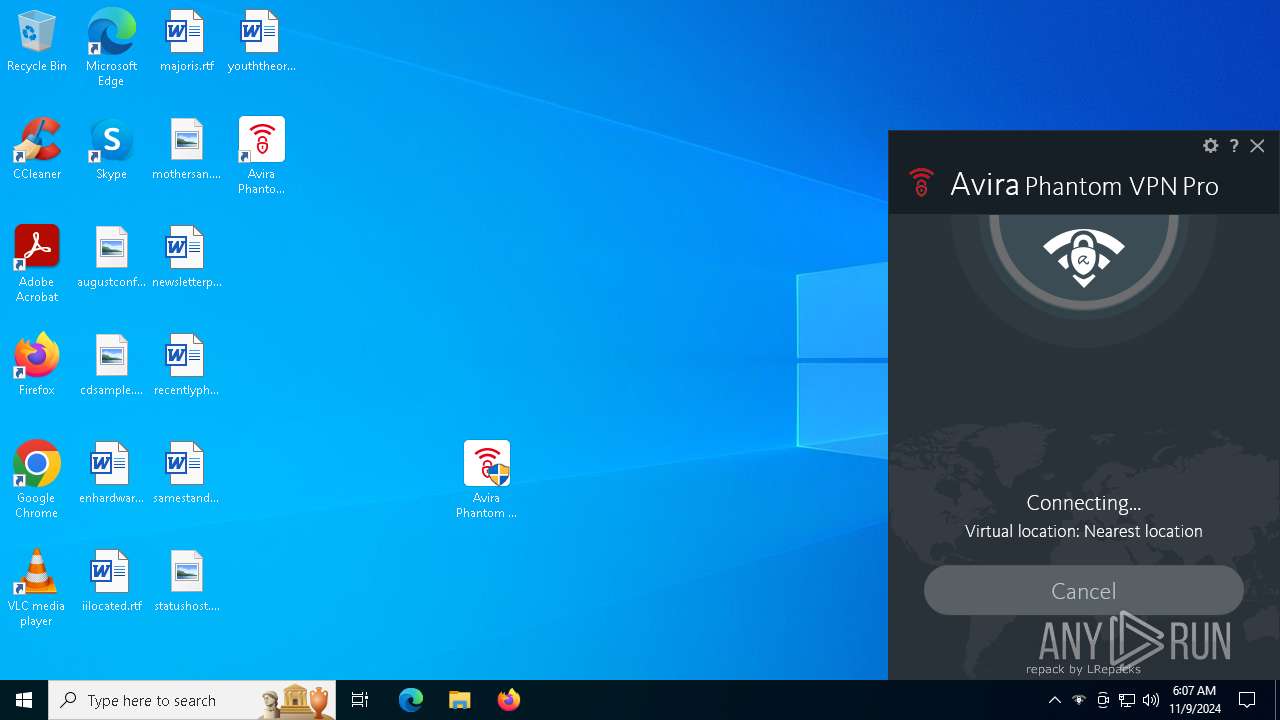Expand the hidden system tray icons
Image resolution: width=1280 pixels, height=720 pixels.
(1054, 700)
